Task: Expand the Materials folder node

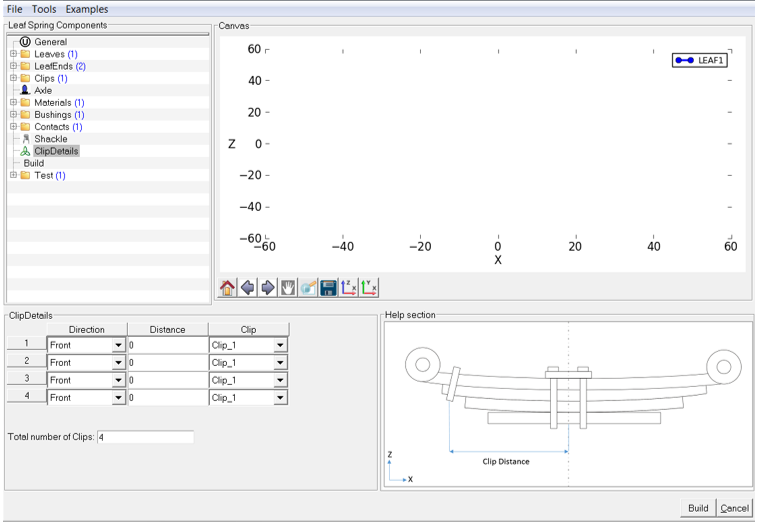Action: click(13, 102)
